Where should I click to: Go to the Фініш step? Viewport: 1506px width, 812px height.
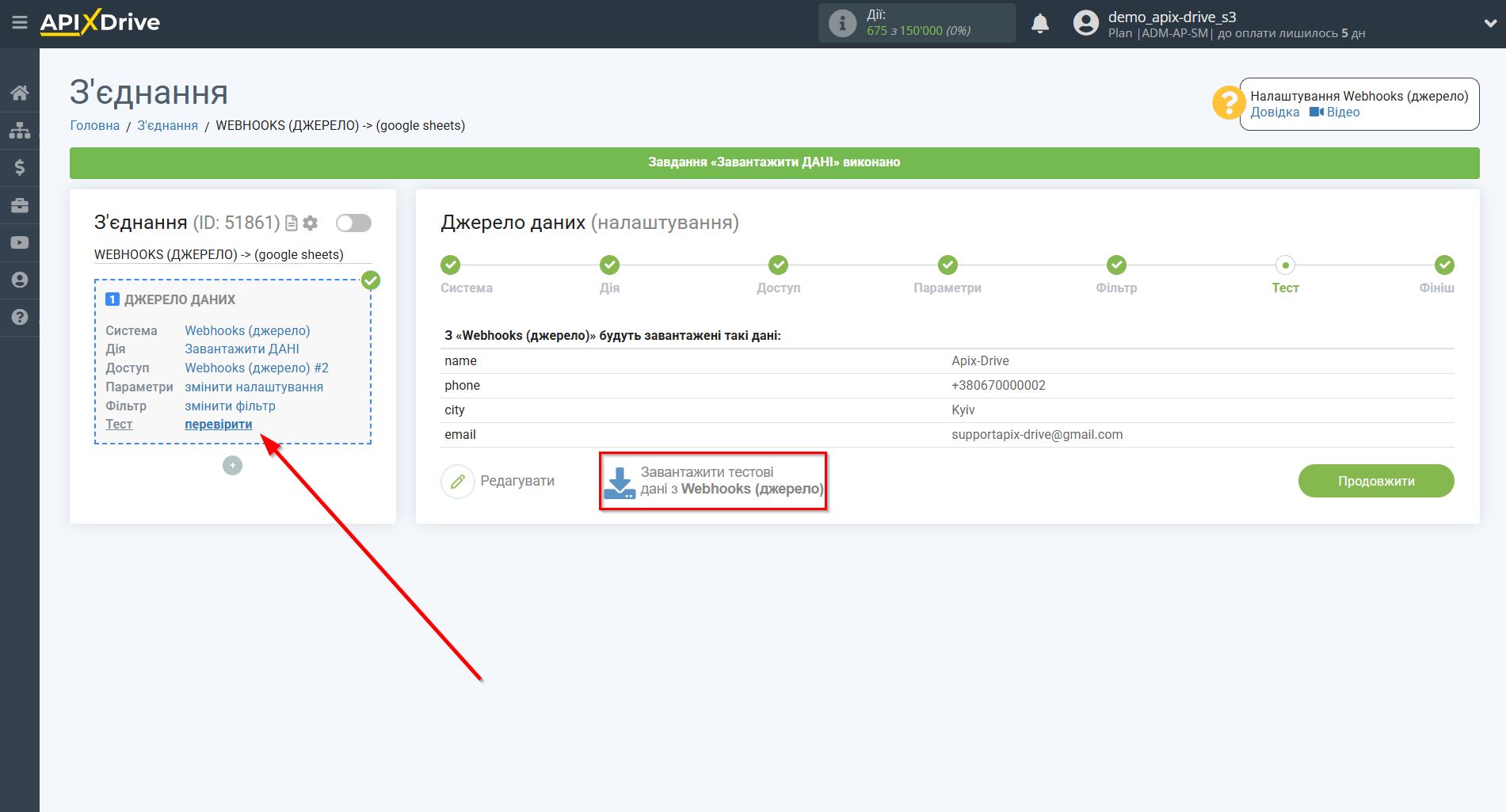coord(1444,265)
